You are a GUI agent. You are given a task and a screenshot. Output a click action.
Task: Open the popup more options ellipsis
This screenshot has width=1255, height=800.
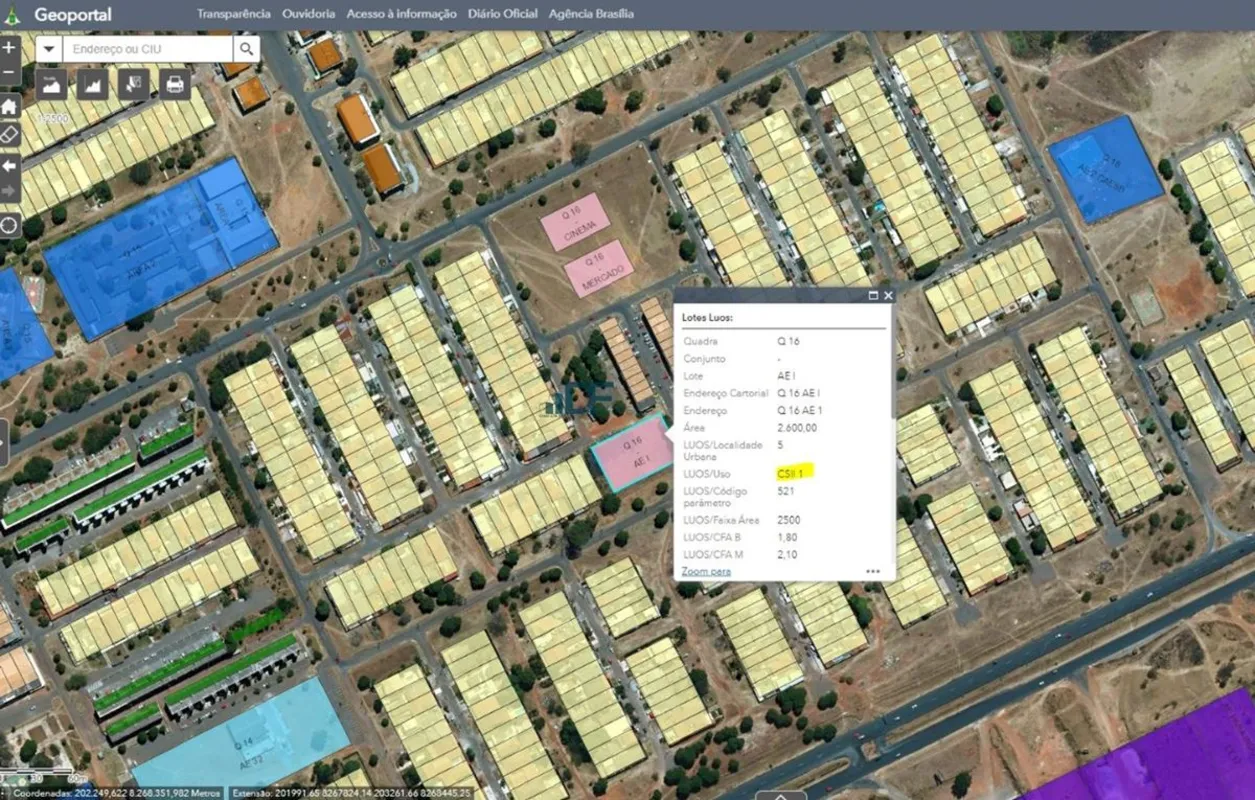(x=873, y=572)
